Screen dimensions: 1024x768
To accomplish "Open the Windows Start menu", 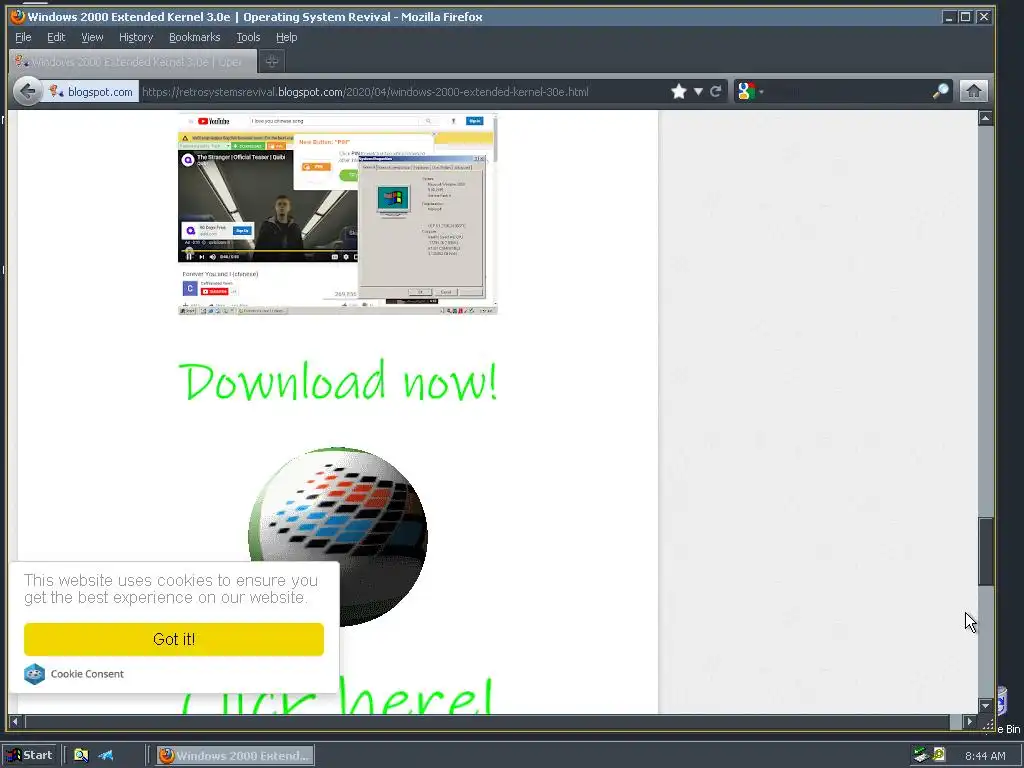I will click(x=29, y=755).
